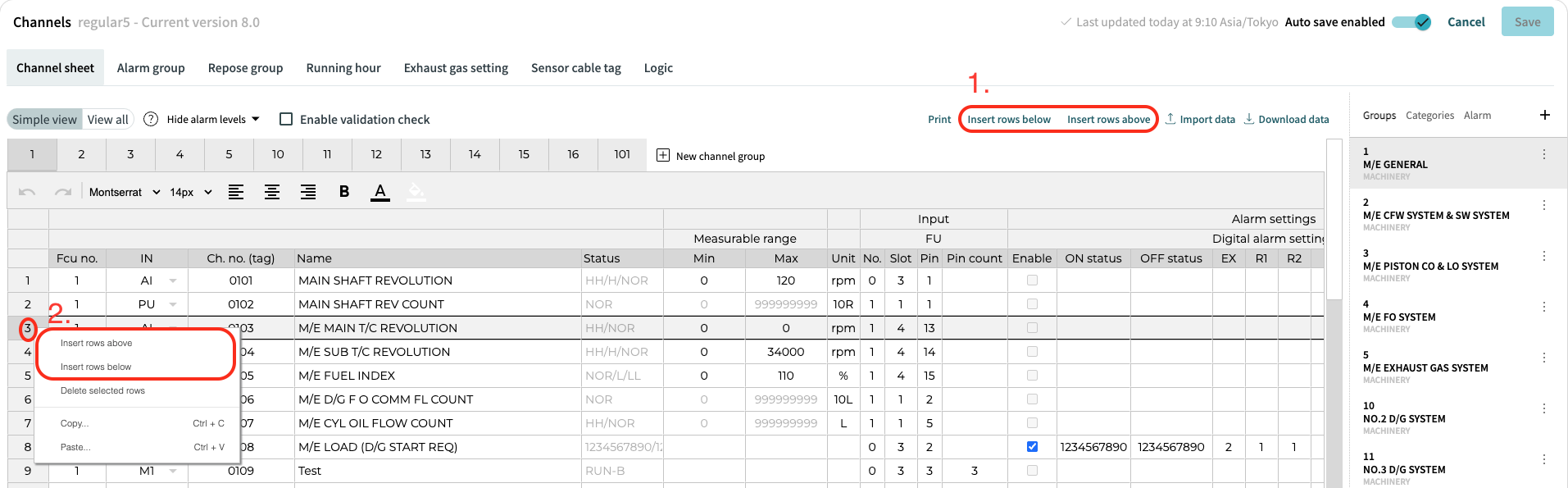Screen dimensions: 1568x488
Task: Enable the validation check checkbox
Action: point(286,119)
